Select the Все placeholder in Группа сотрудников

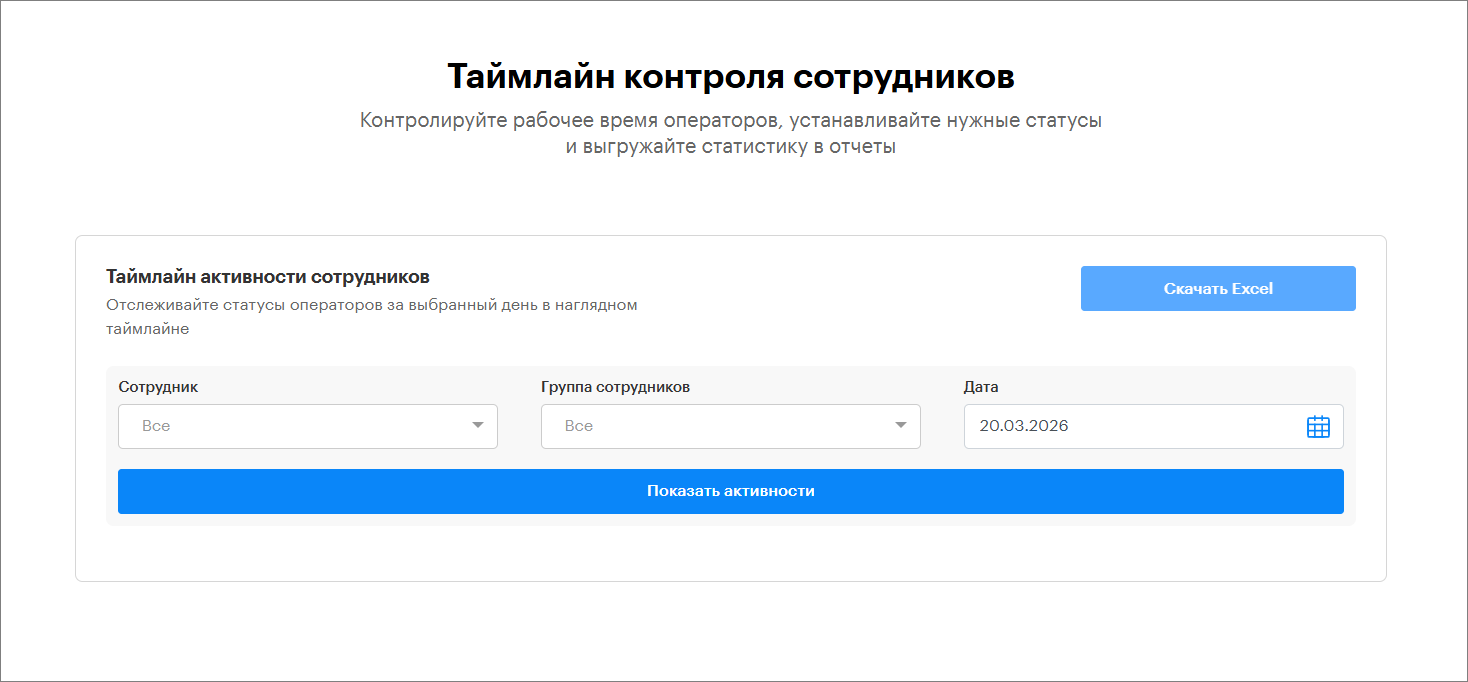click(x=579, y=427)
